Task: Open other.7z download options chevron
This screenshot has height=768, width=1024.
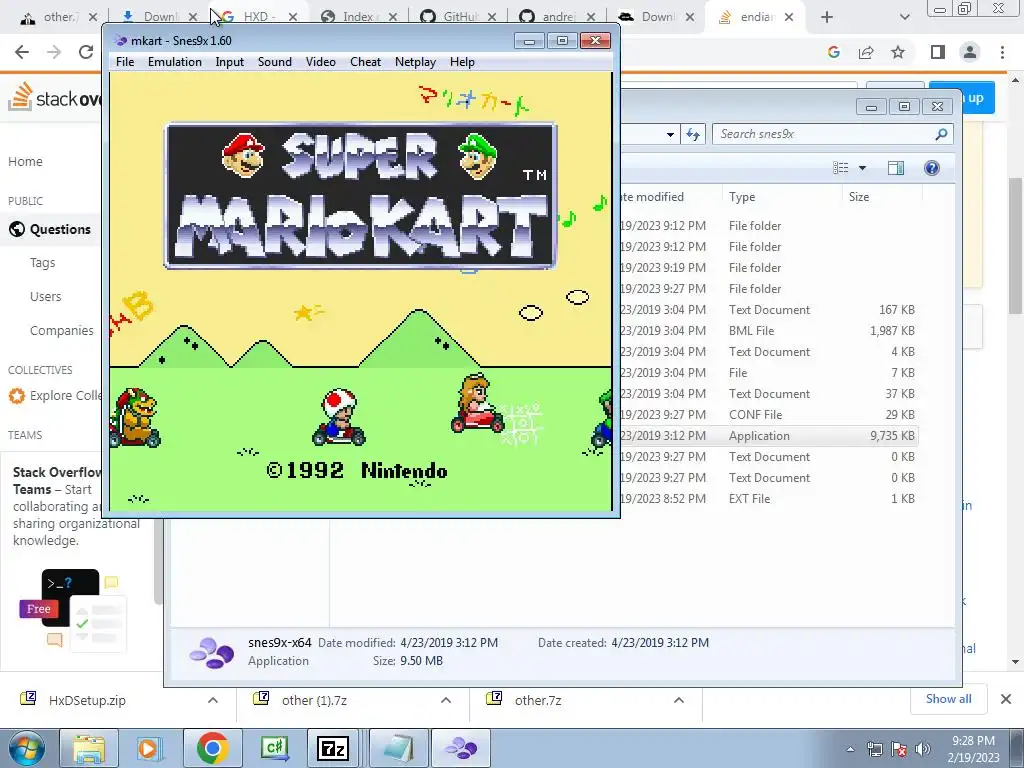Action: pyautogui.click(x=679, y=700)
